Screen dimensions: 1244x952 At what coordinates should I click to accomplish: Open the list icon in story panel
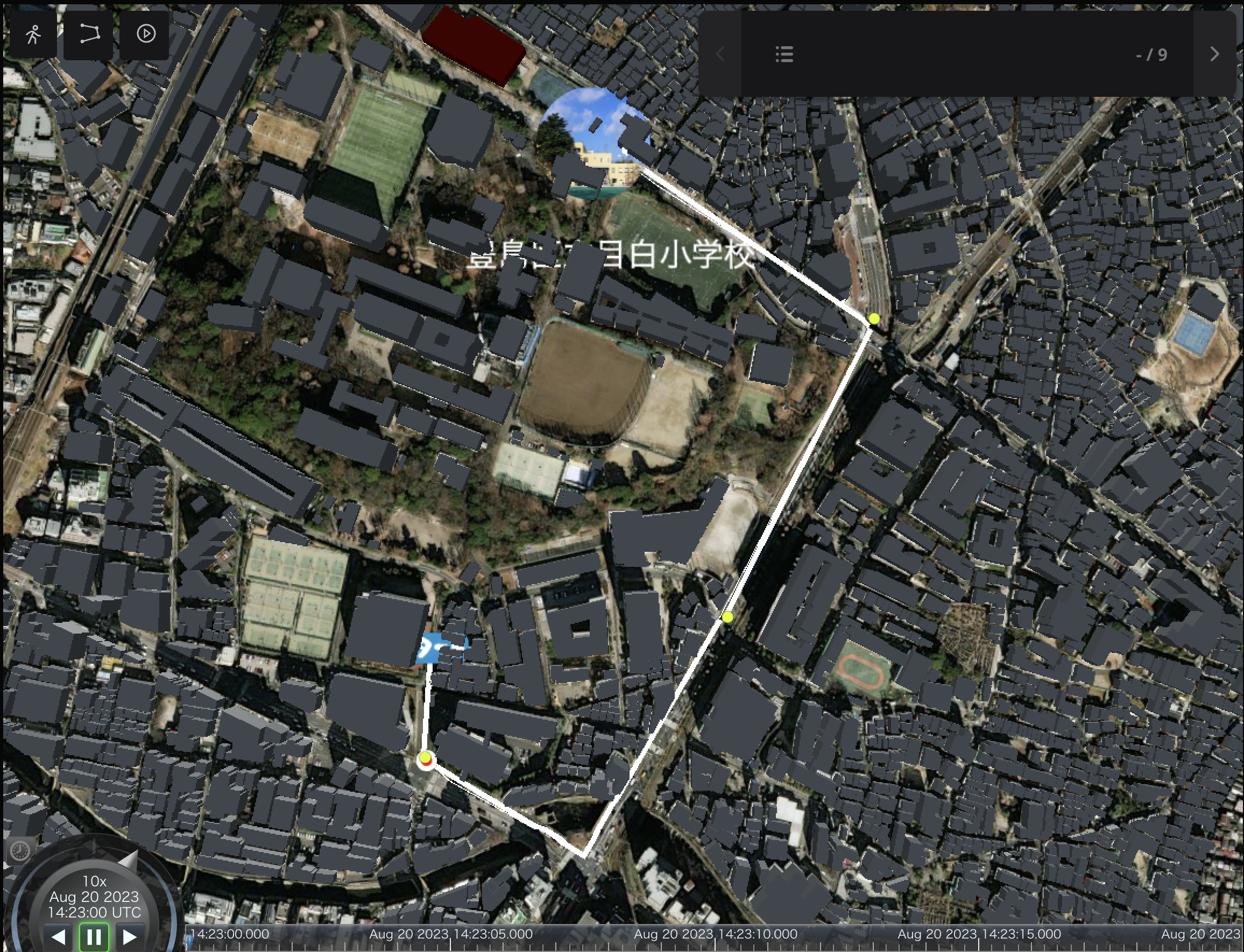pyautogui.click(x=784, y=54)
